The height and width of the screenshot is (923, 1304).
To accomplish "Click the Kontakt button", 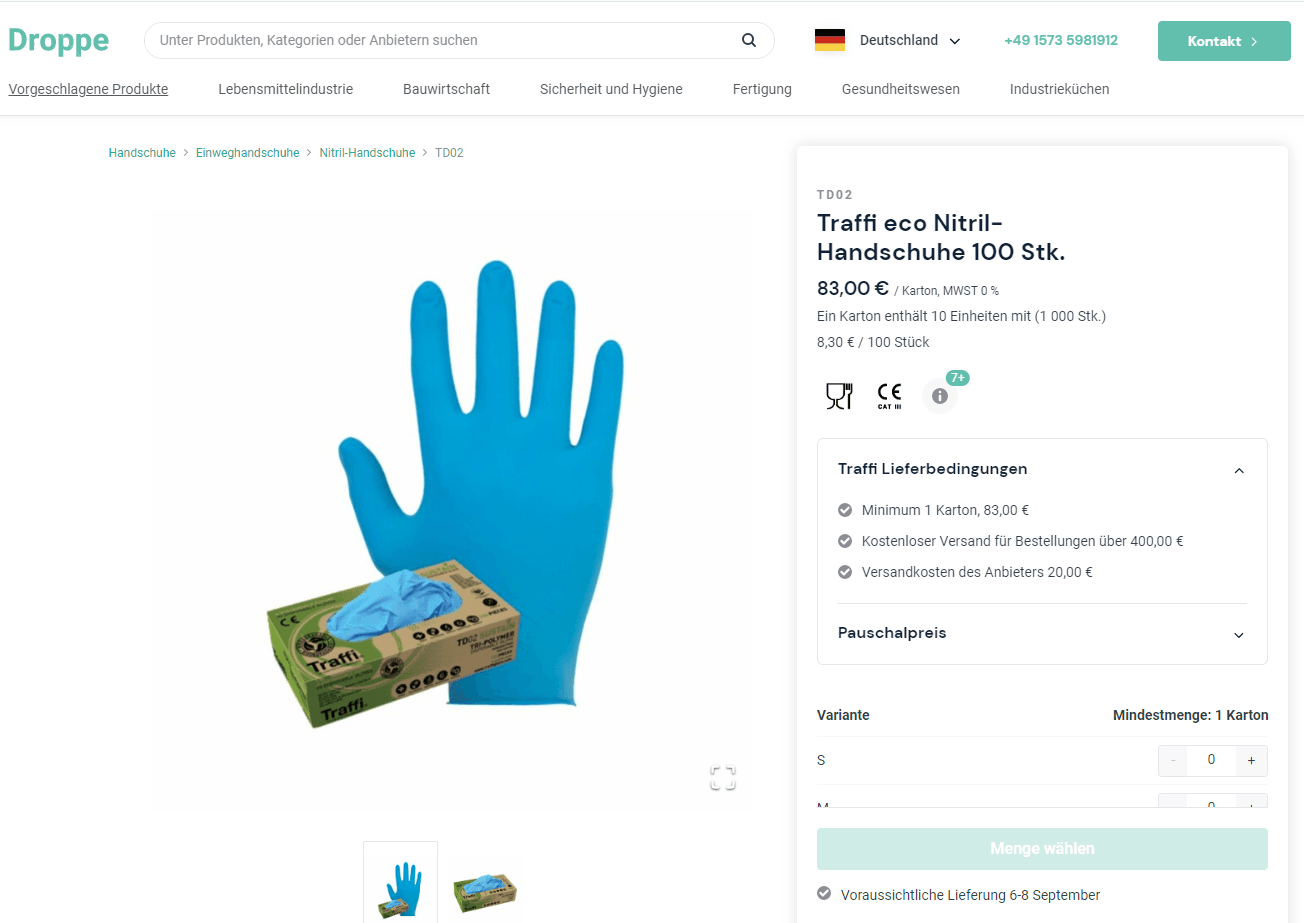I will coord(1224,41).
